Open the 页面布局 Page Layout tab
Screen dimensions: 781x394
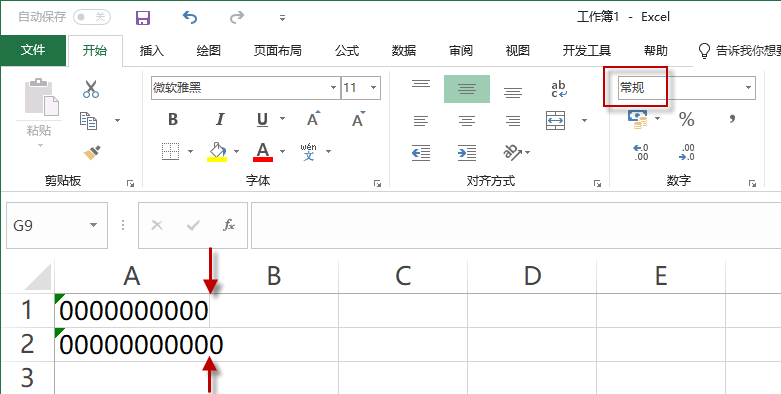coord(277,50)
